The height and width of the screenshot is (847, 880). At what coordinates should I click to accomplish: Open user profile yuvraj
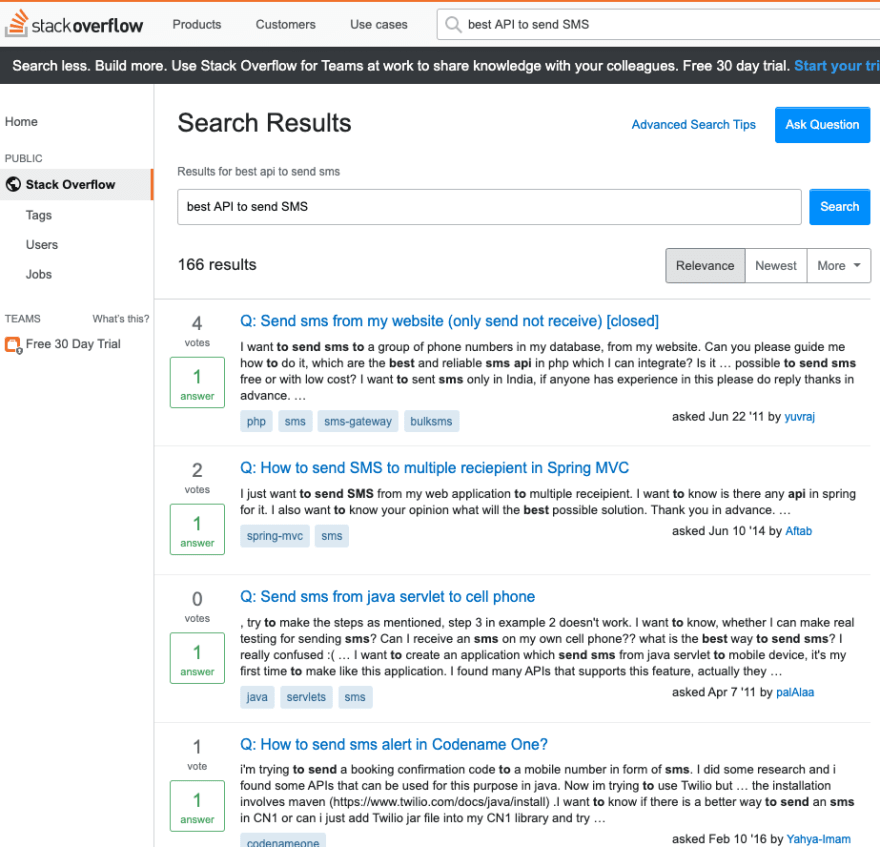pos(799,416)
